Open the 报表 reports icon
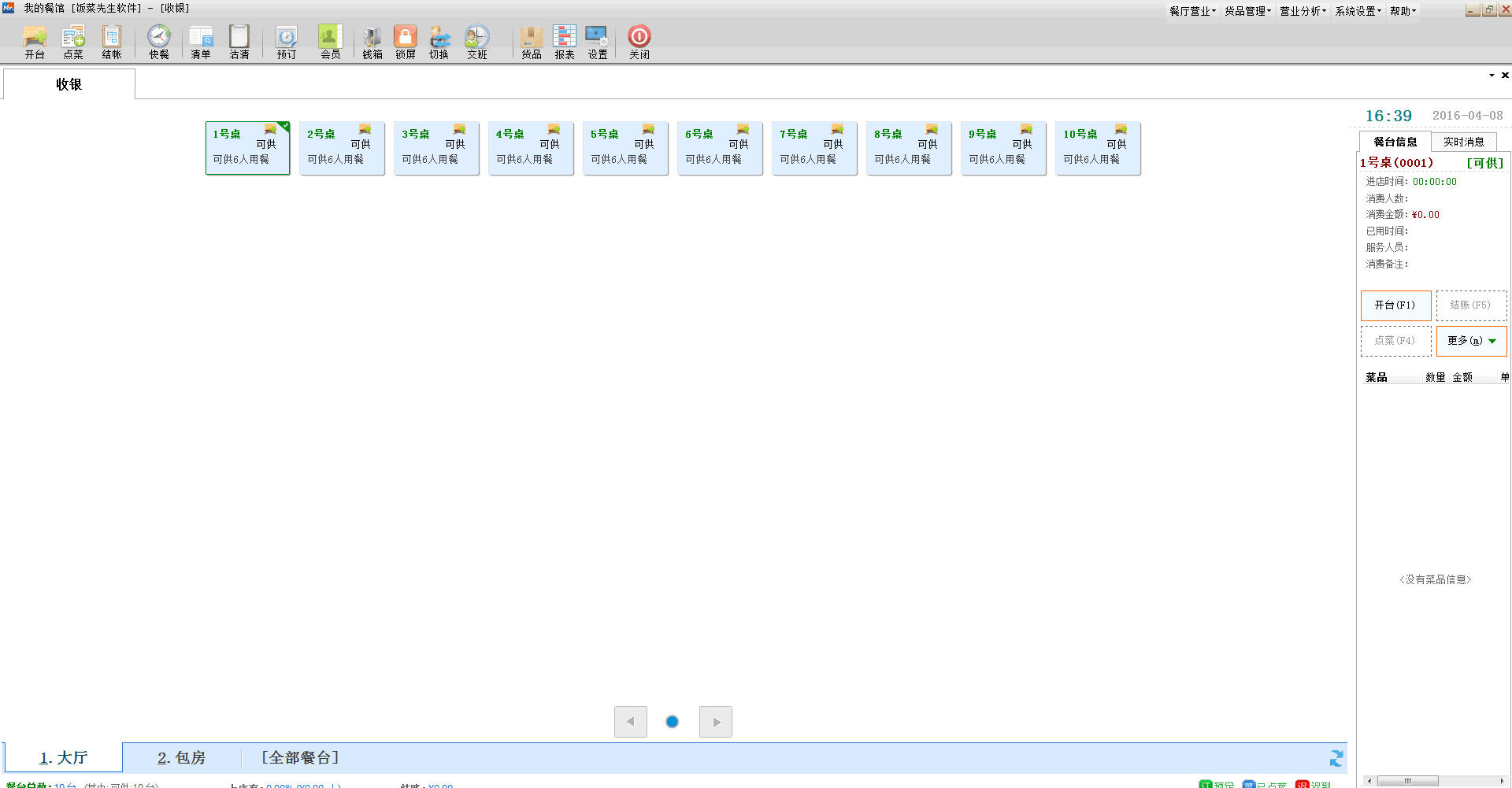 pos(565,41)
